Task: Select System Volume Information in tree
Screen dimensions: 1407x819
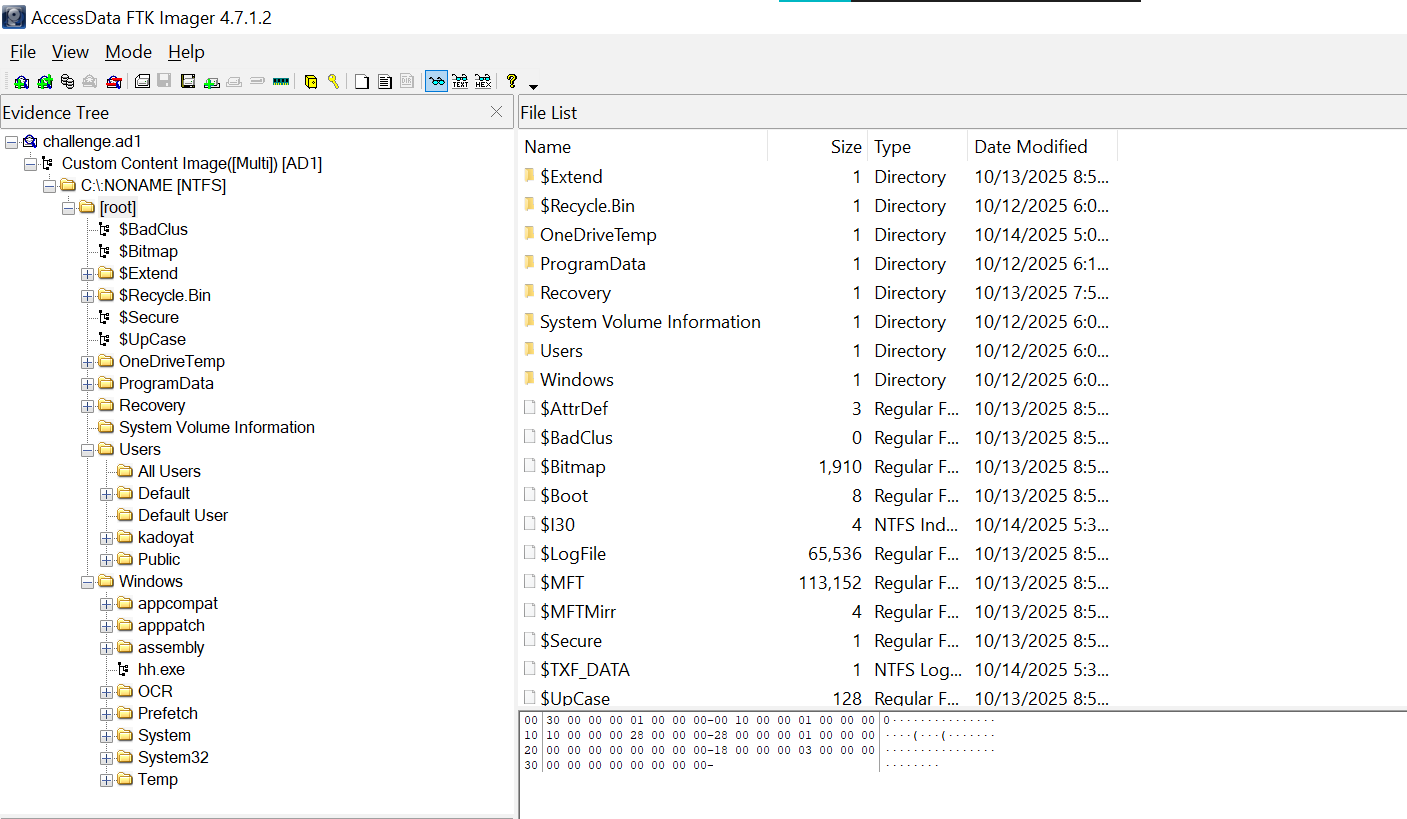Action: point(216,427)
